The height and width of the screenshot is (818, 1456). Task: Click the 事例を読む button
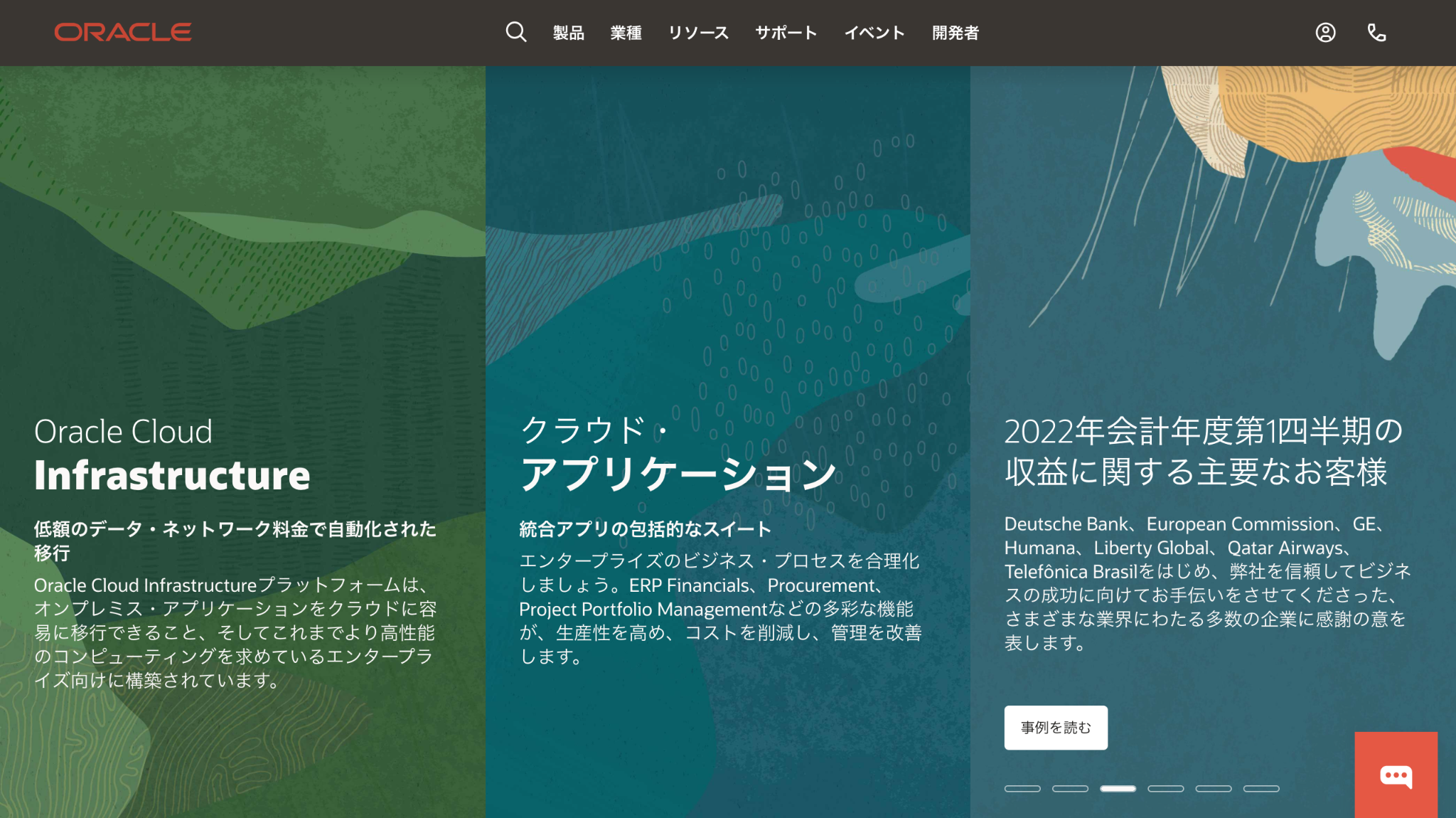(x=1056, y=727)
